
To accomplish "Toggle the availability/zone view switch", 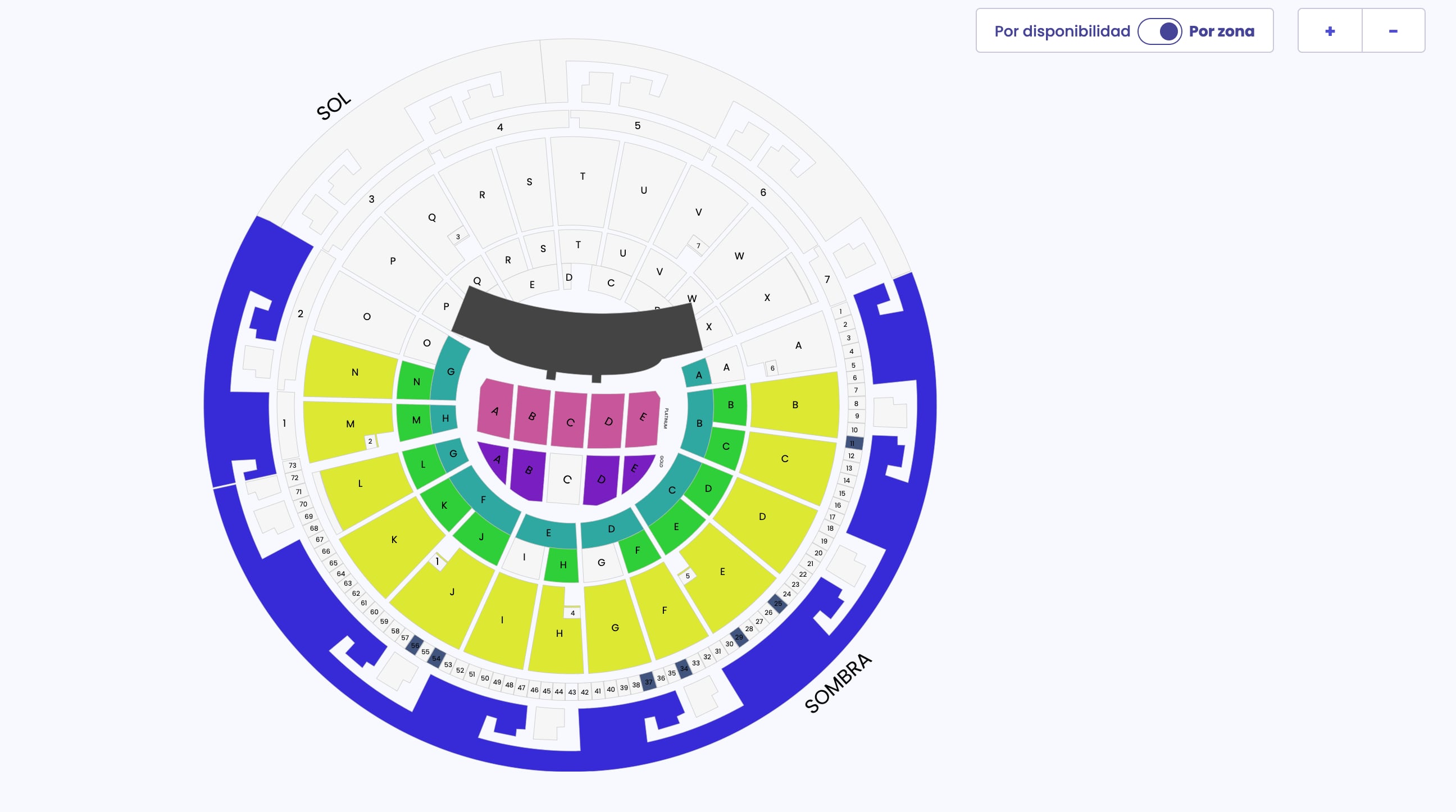I will (x=1159, y=31).
